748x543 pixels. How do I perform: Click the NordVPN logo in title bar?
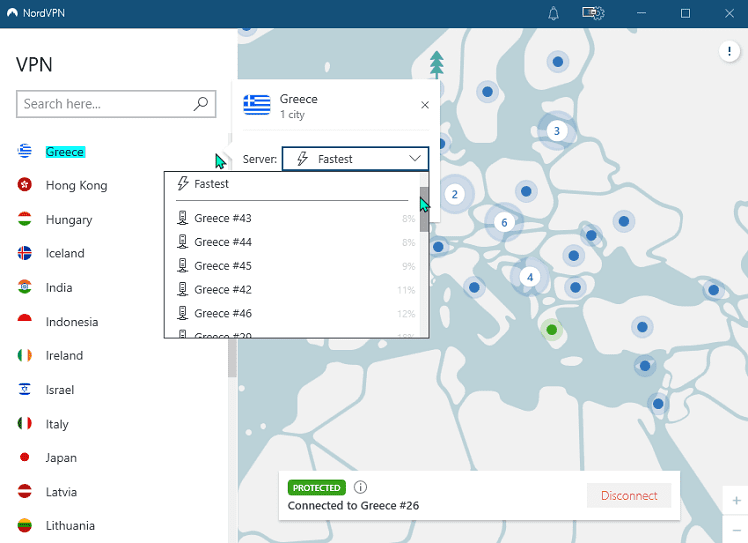coord(12,13)
